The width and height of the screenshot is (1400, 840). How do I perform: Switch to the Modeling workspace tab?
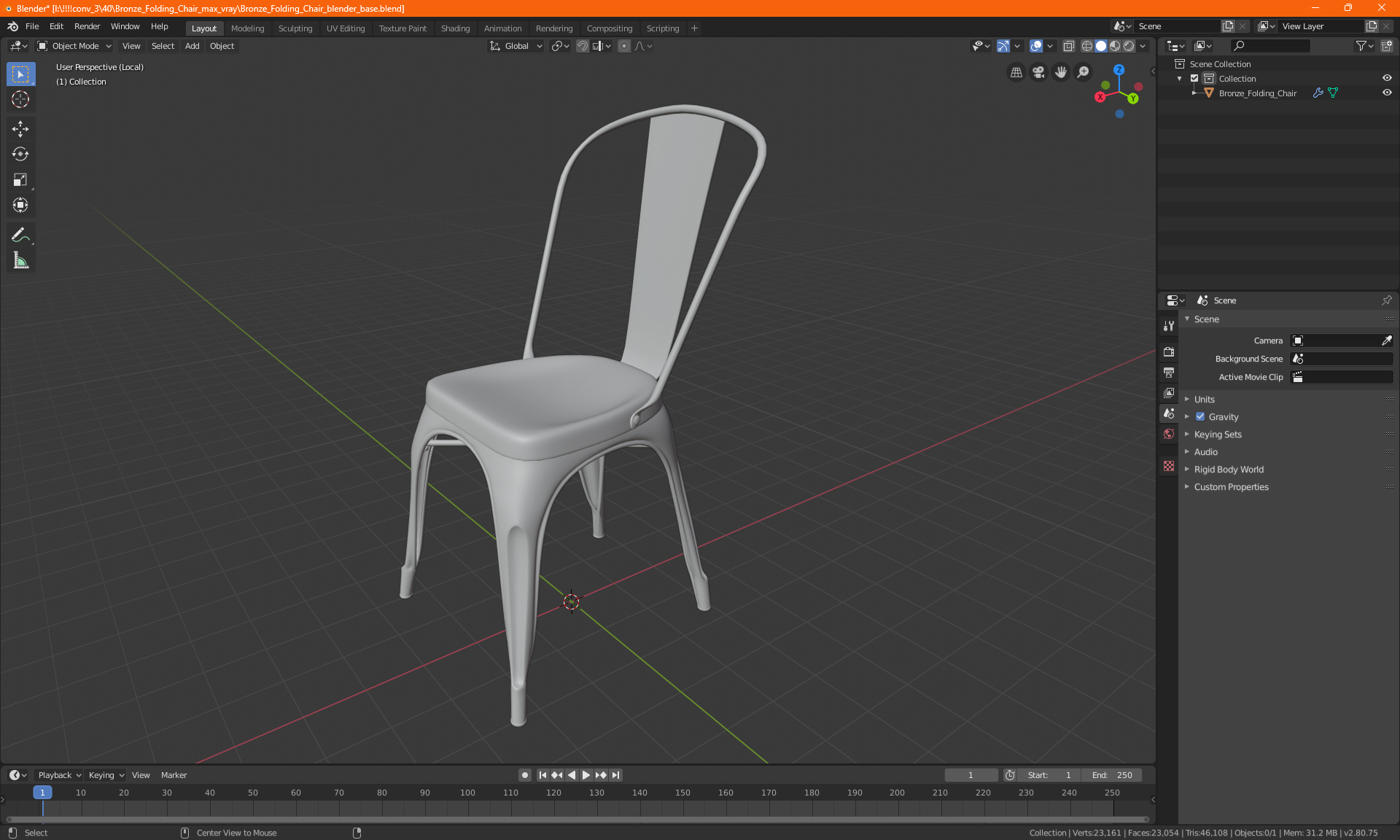point(247,28)
